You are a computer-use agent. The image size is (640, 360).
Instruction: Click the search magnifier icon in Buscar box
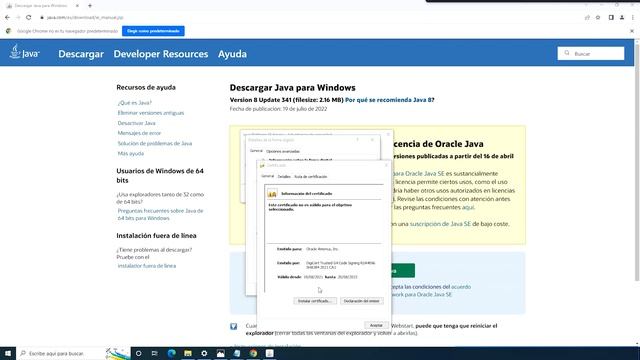click(x=567, y=53)
